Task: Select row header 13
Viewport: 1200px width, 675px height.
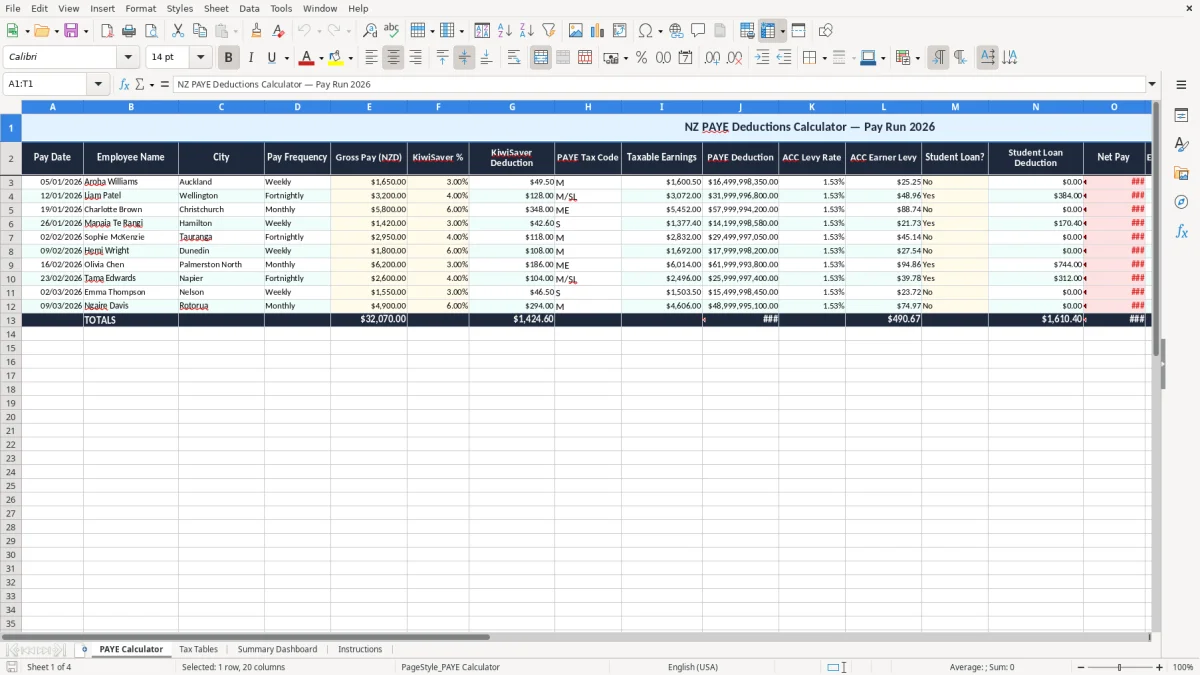Action: [x=11, y=320]
